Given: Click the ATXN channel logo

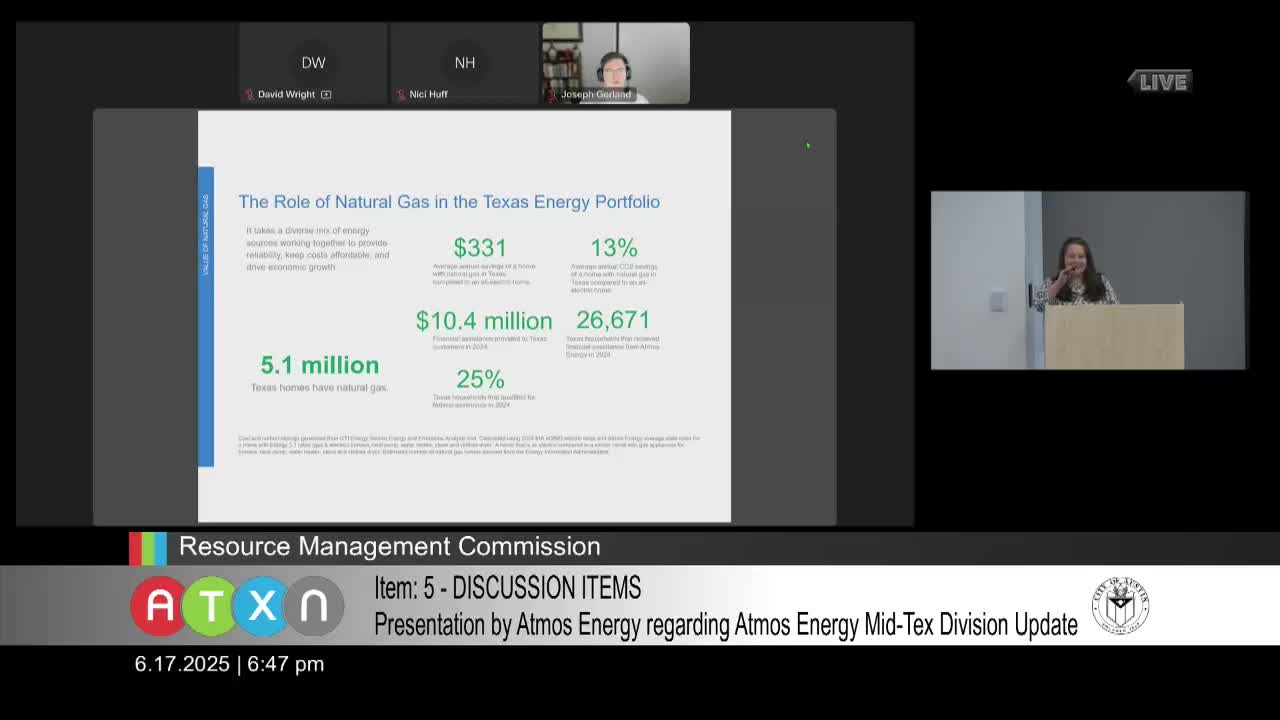Looking at the screenshot, I should [x=237, y=606].
